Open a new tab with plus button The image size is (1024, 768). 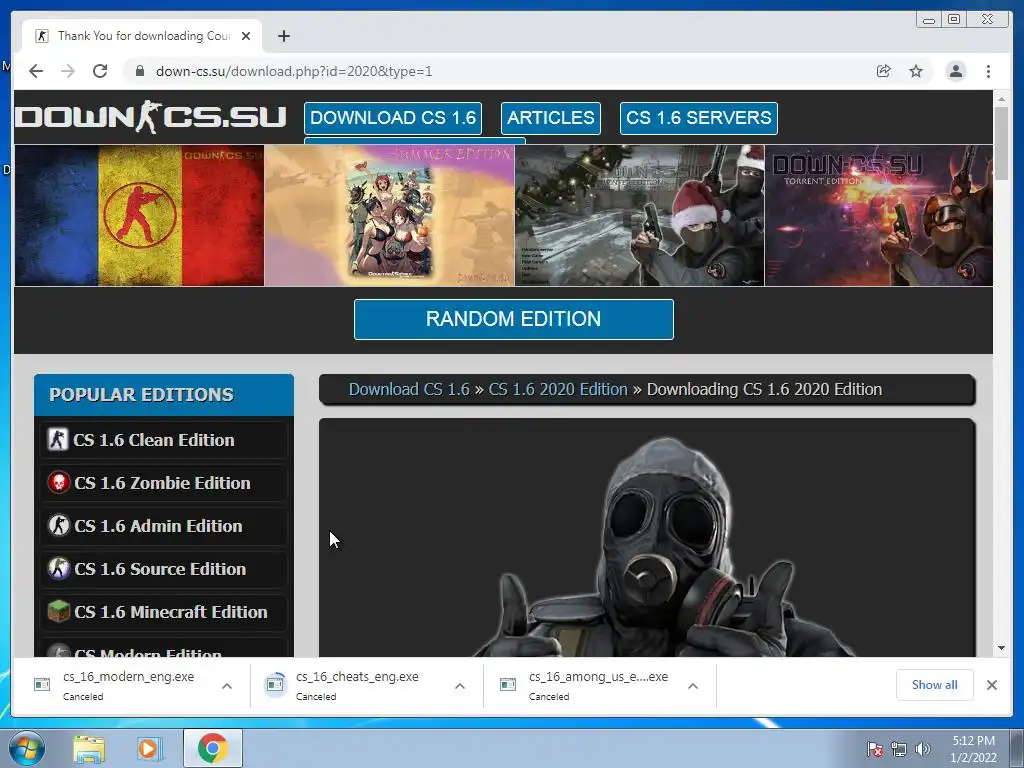[283, 36]
